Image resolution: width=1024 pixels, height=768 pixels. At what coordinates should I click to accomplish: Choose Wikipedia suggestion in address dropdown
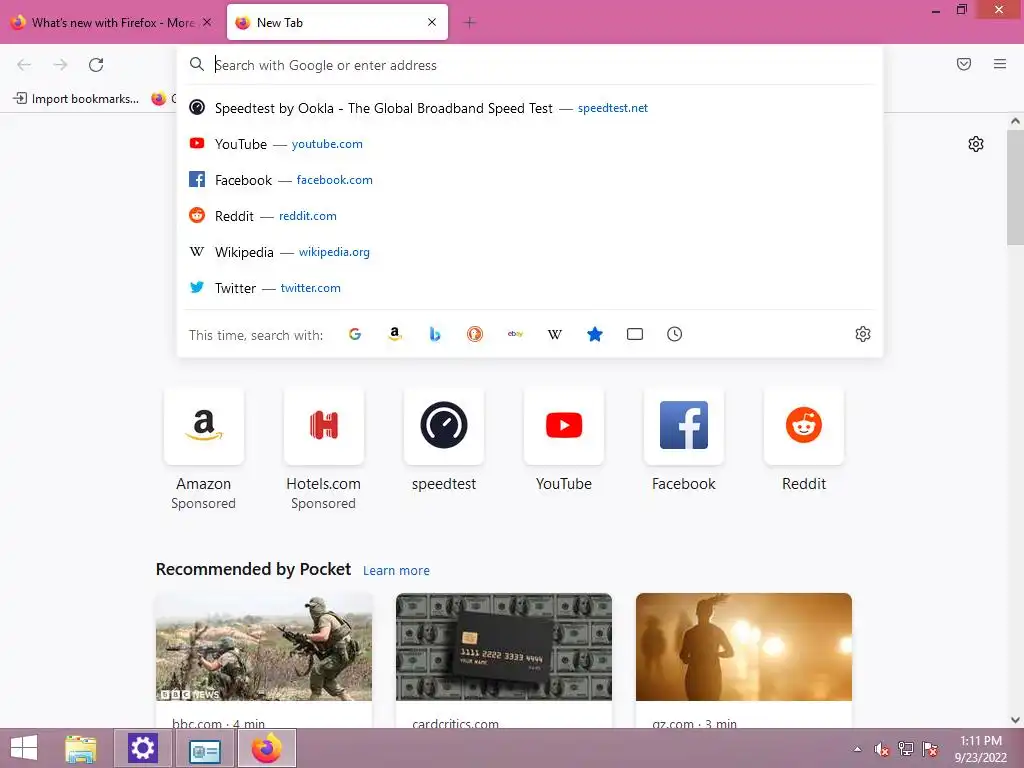pos(530,251)
